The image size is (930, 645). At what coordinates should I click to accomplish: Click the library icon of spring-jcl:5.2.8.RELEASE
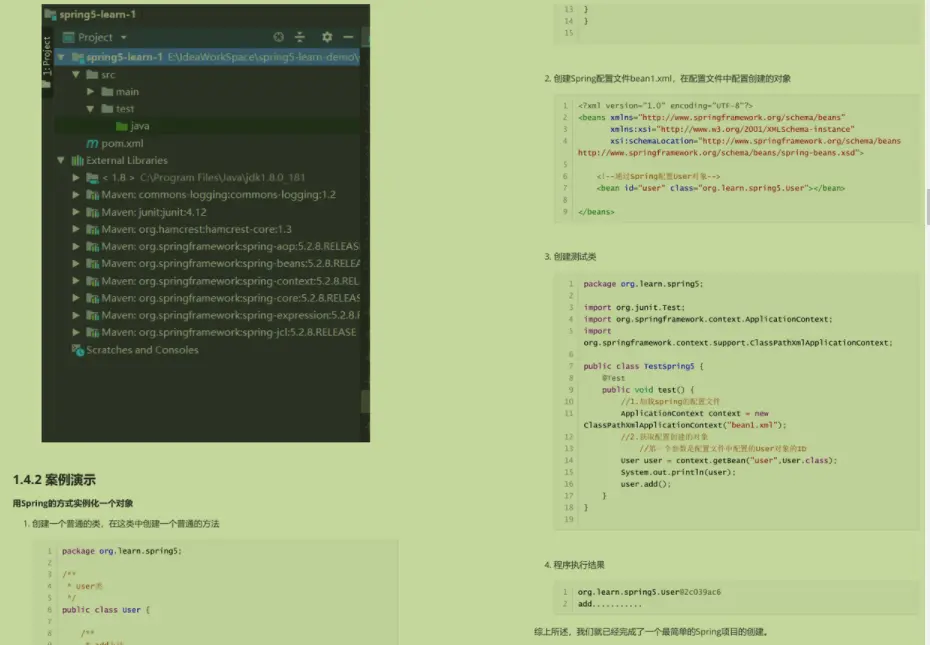tap(92, 333)
